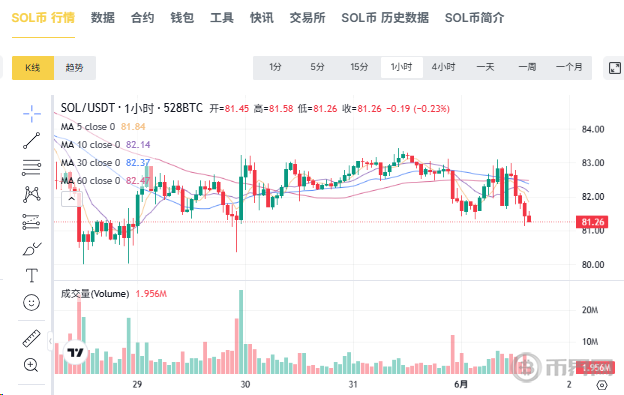Open the SOL币 历史数据 tab
Screen dimensions: 624x395
tap(385, 18)
